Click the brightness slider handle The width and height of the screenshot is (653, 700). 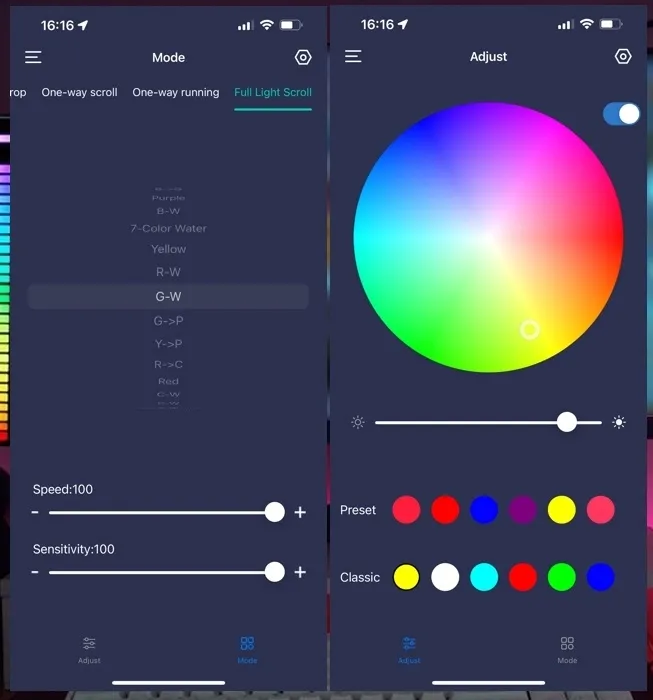pyautogui.click(x=567, y=422)
